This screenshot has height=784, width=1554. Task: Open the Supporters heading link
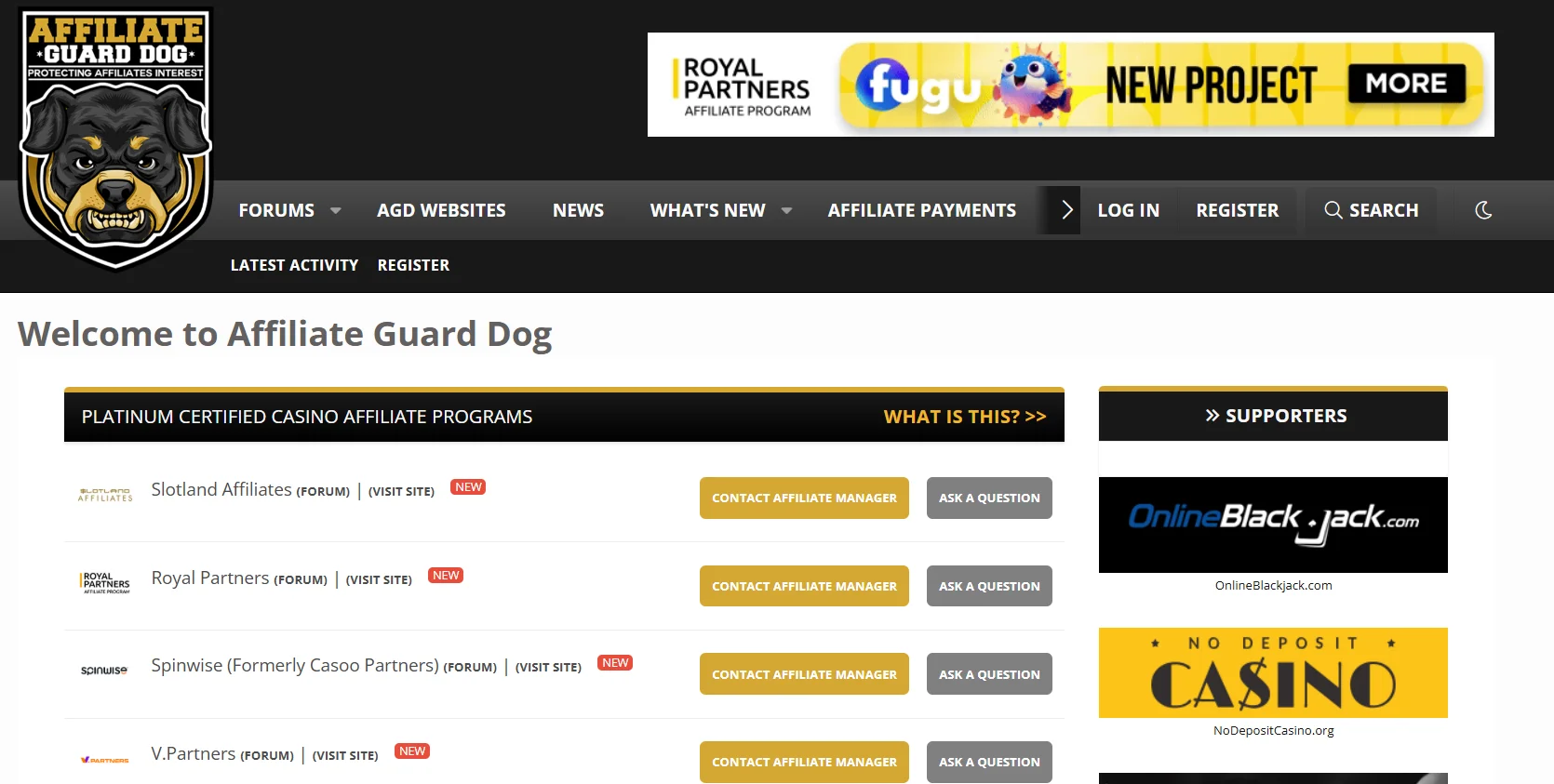click(1276, 416)
